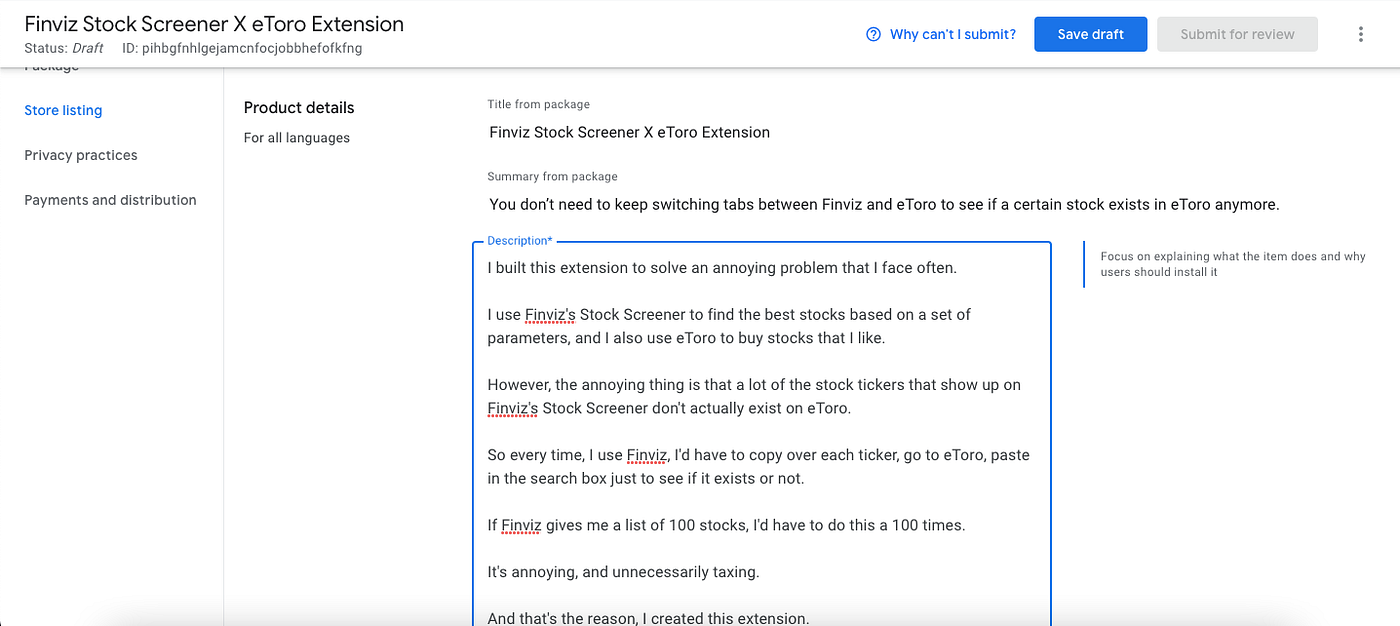
Task: Click the line 'And that's the reason, I created this extension.'
Action: click(x=648, y=618)
